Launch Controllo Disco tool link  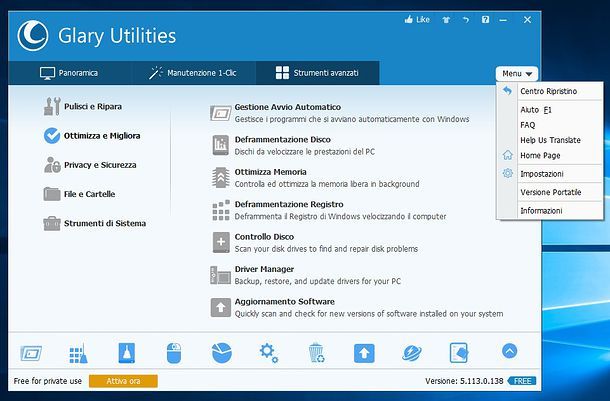click(x=264, y=236)
